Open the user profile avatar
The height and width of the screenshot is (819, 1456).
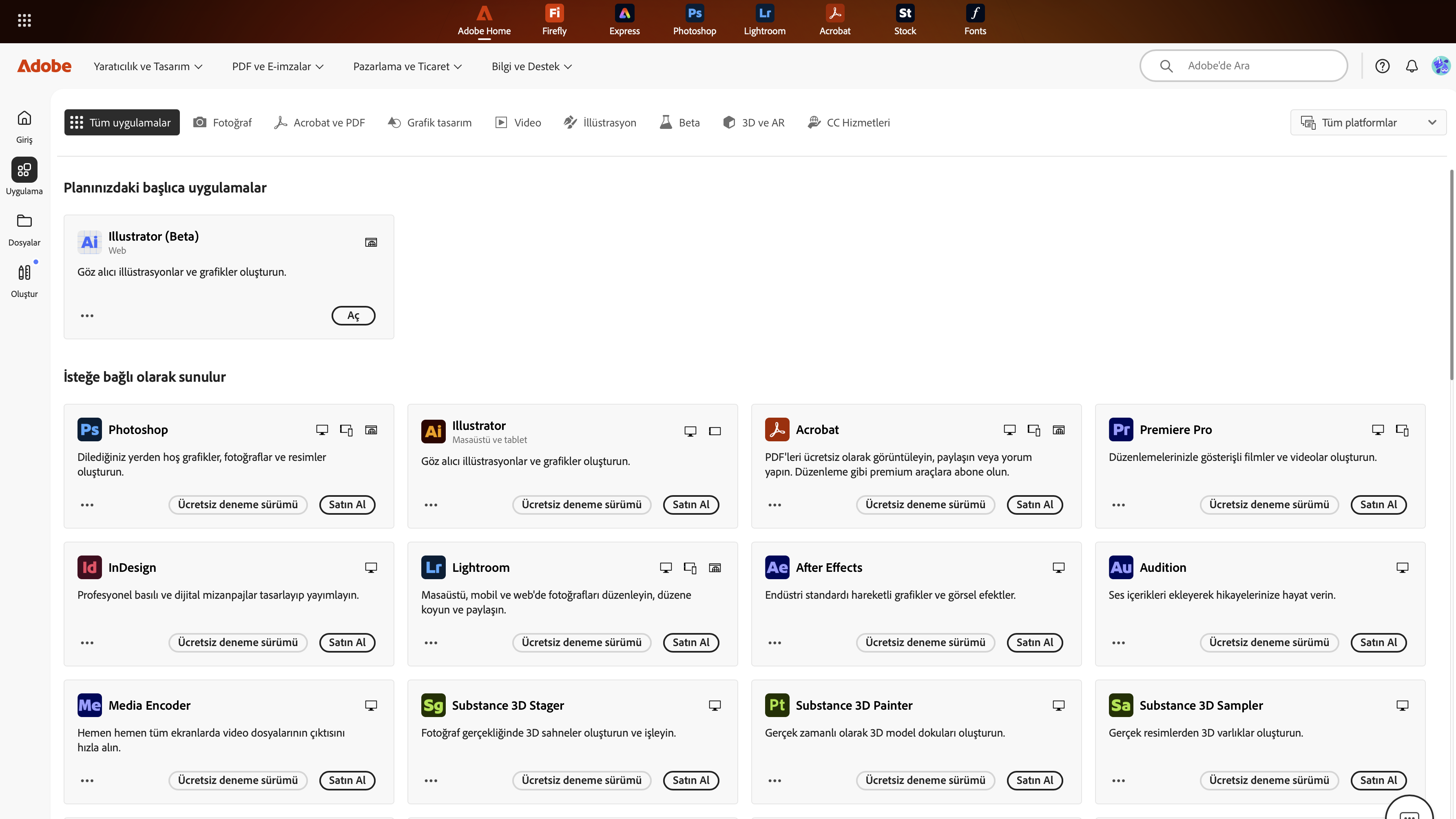(1441, 66)
